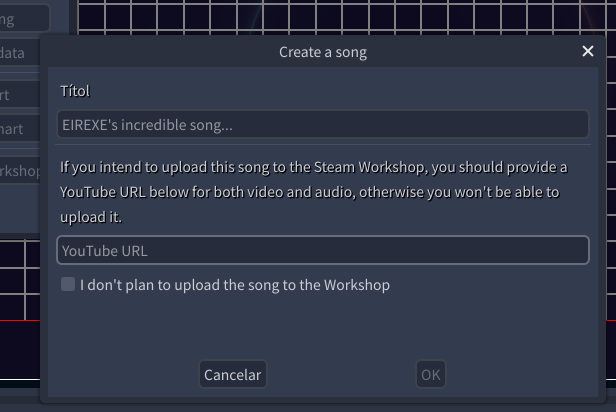Confirm with the OK button
Image resolution: width=616 pixels, height=412 pixels.
pos(430,375)
